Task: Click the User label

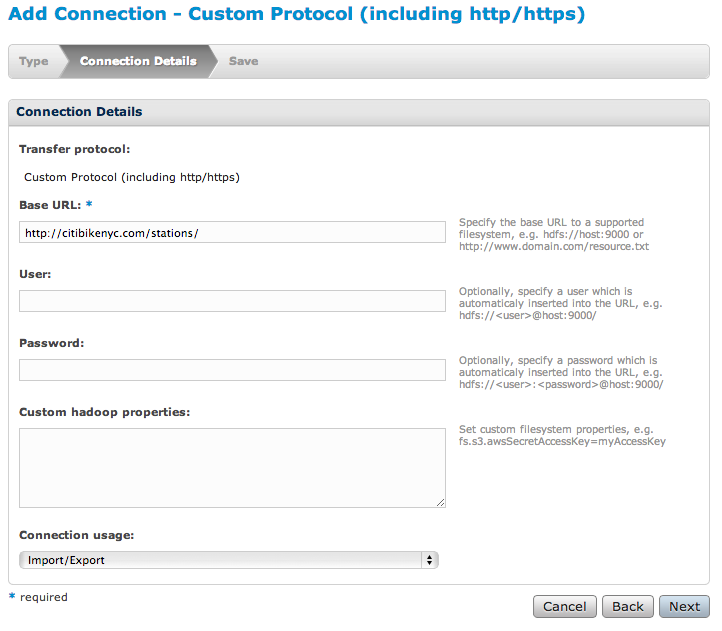Action: click(35, 273)
